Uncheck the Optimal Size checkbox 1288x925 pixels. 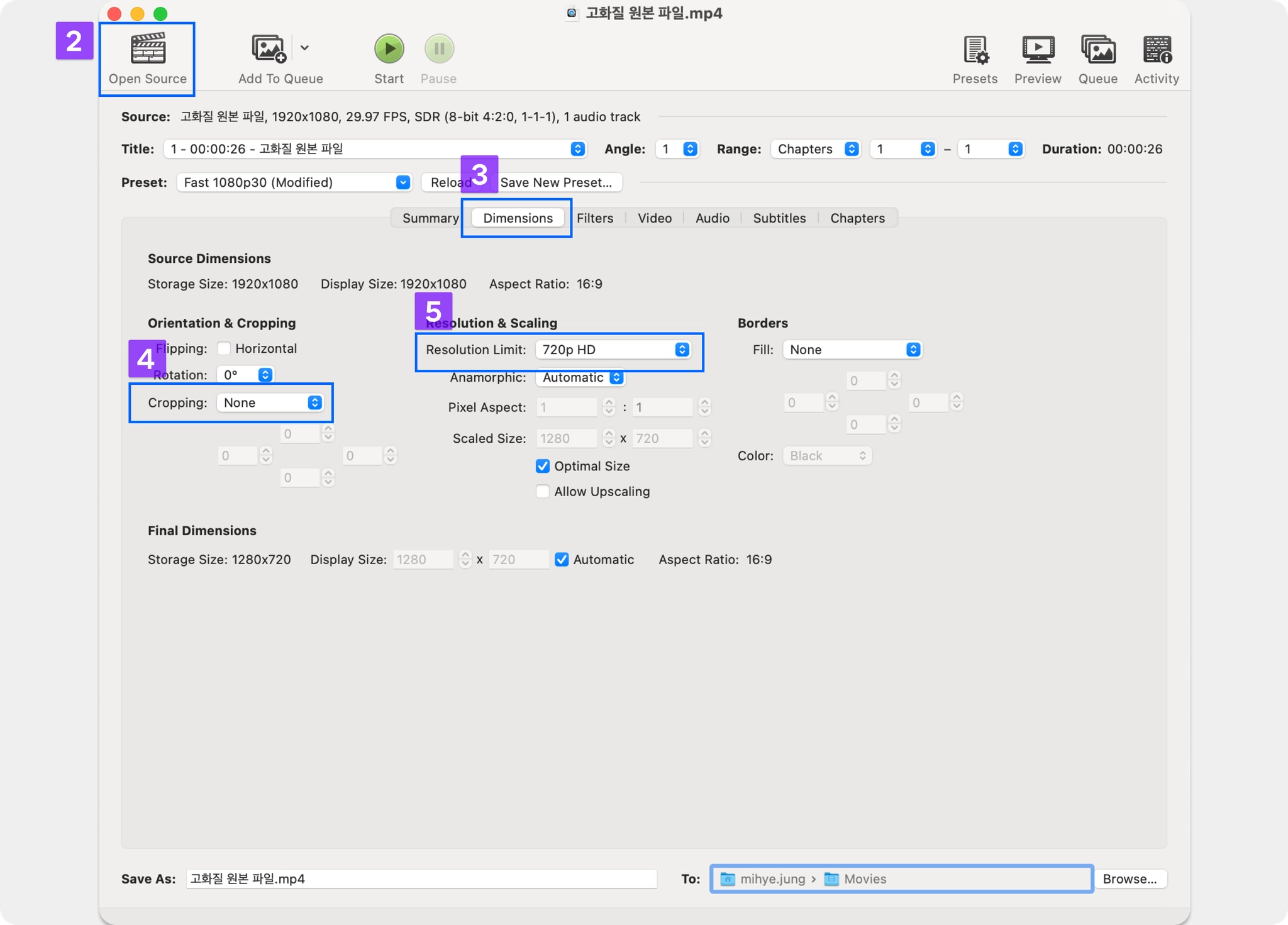[x=543, y=466]
